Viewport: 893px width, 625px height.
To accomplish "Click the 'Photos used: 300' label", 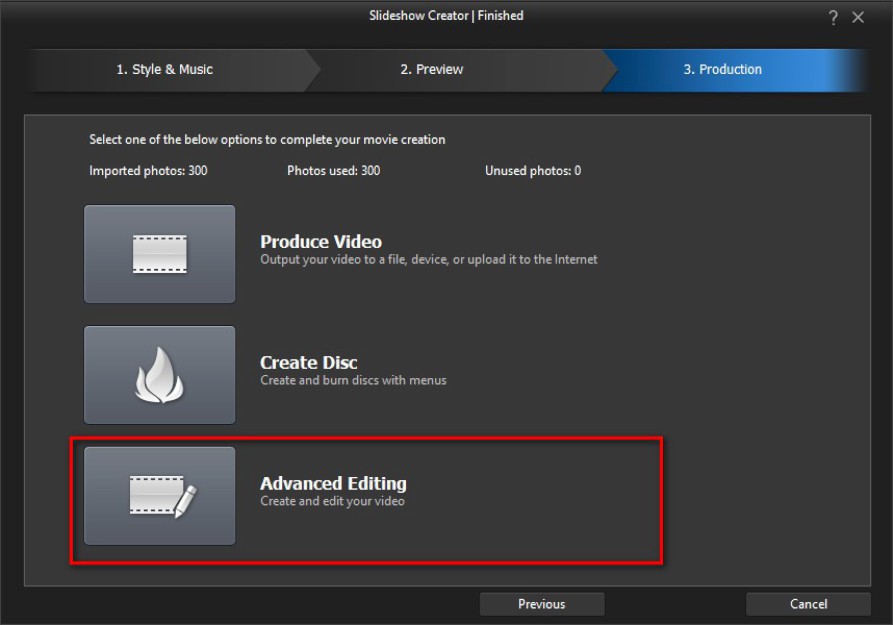I will click(x=333, y=170).
